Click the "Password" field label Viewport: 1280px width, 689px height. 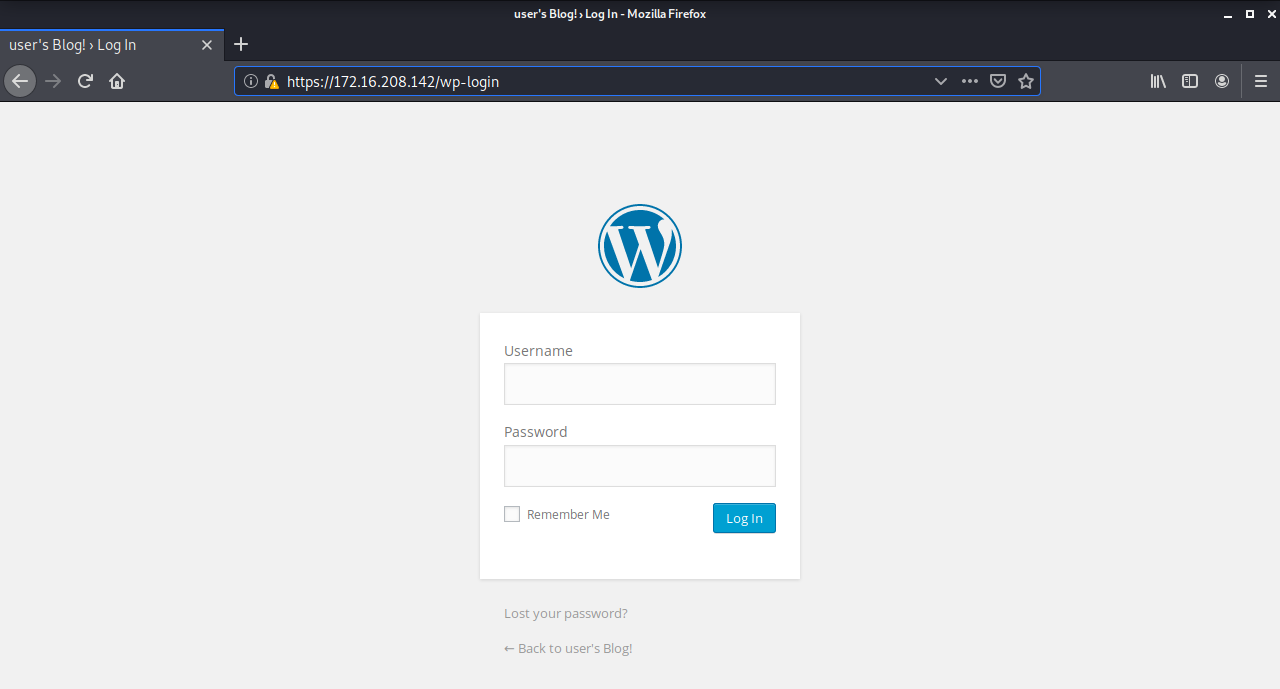click(x=535, y=432)
